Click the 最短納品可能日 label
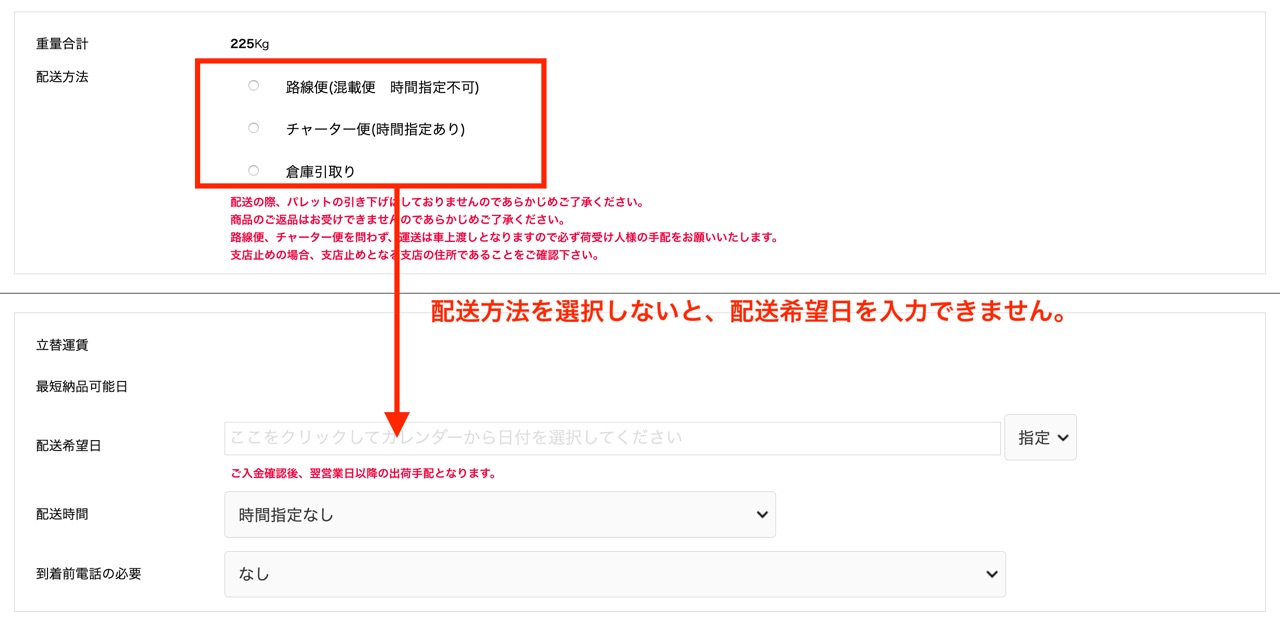 click(x=82, y=387)
